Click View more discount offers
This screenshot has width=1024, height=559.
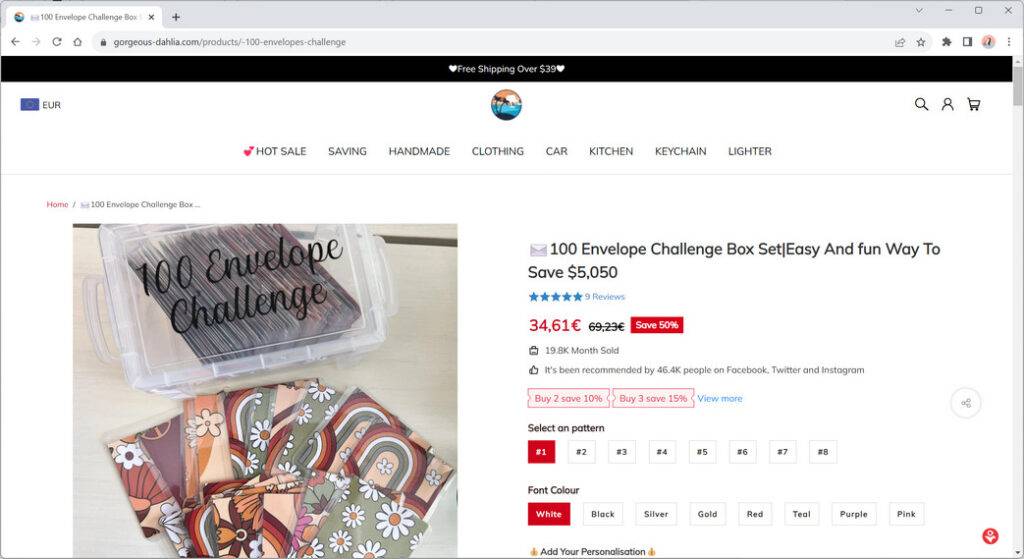(x=719, y=398)
